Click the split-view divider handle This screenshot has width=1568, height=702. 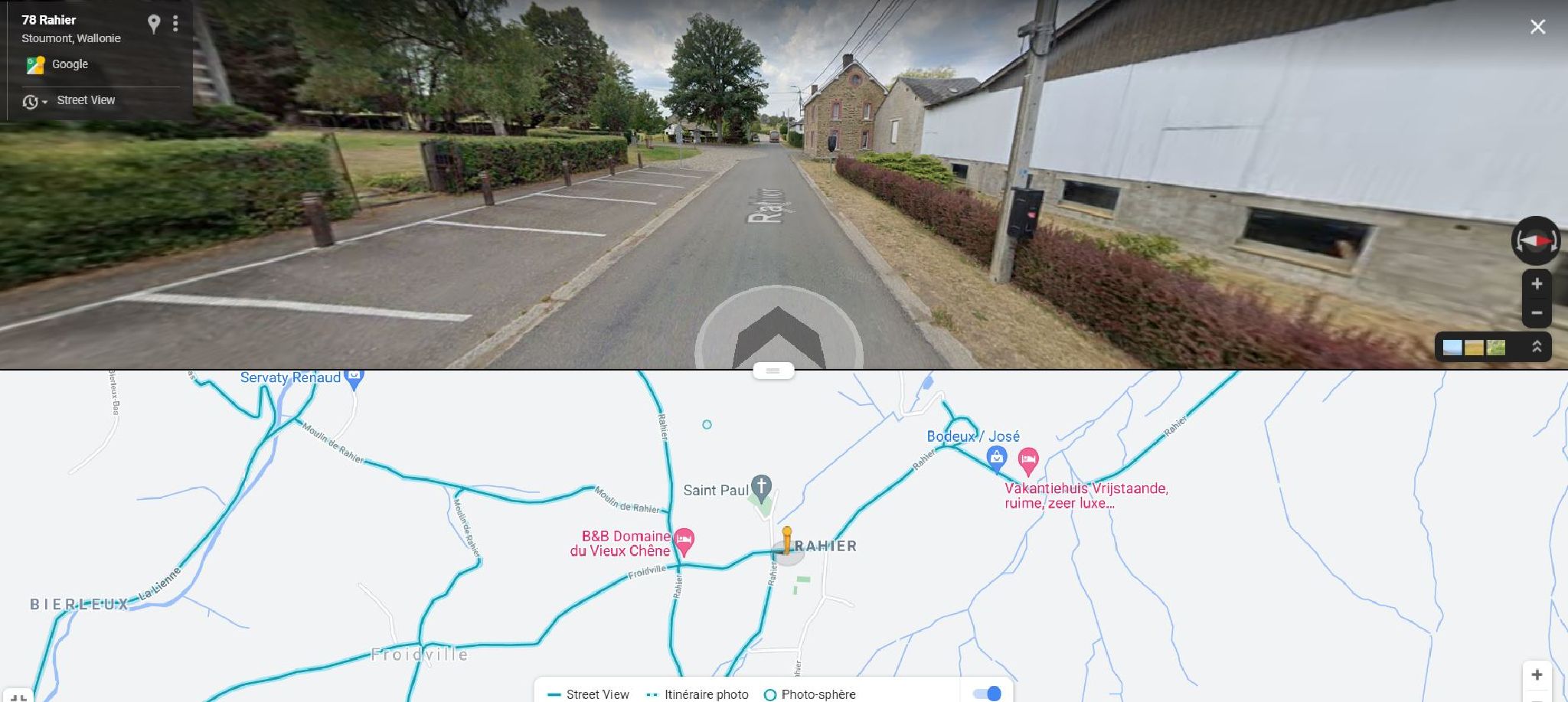pos(773,371)
